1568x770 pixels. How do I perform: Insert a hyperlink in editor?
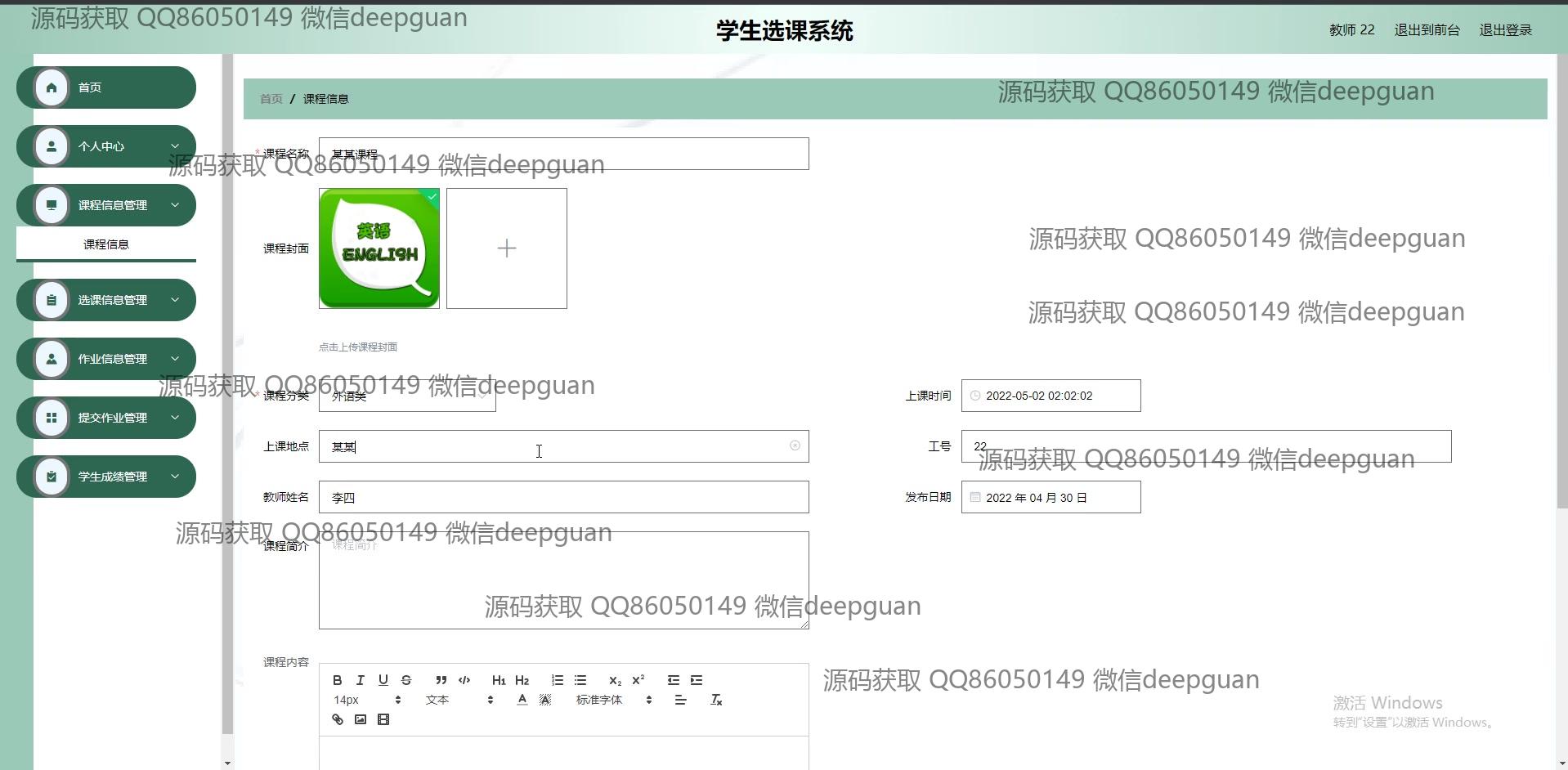coord(337,719)
